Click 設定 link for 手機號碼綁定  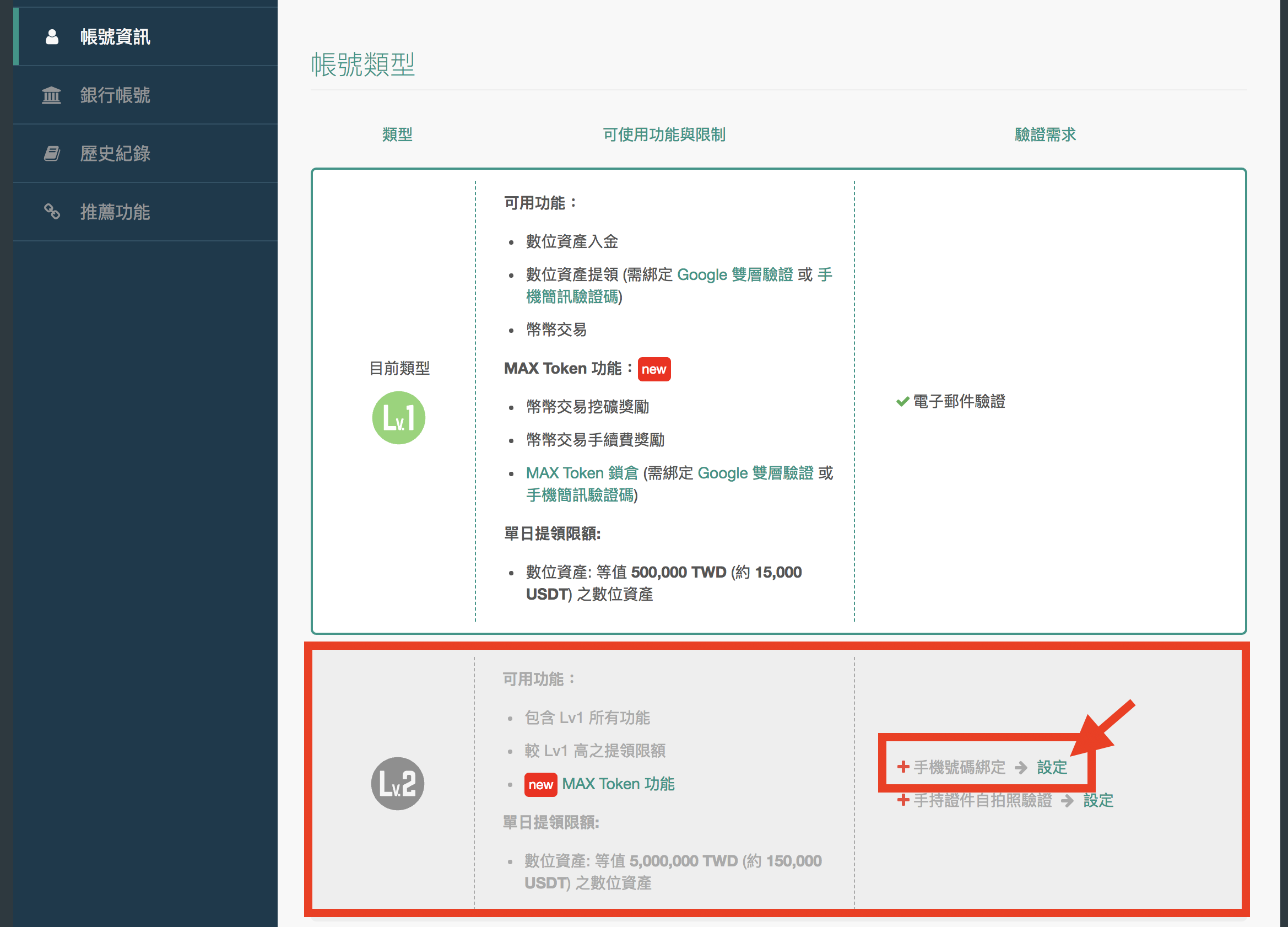coord(1052,767)
